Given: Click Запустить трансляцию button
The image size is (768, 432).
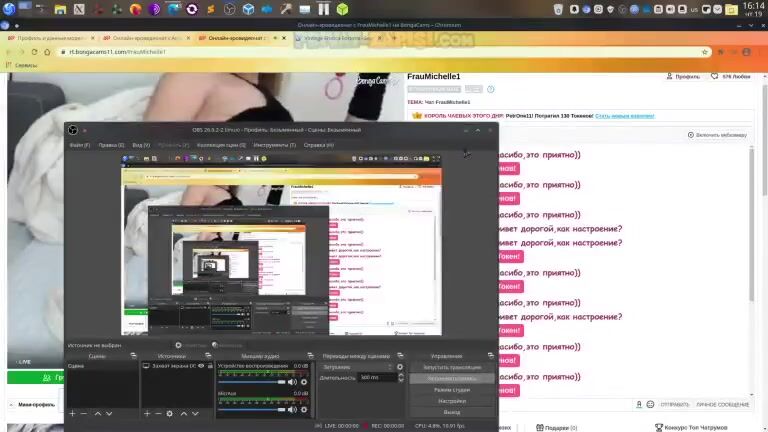Looking at the screenshot, I should [x=452, y=367].
